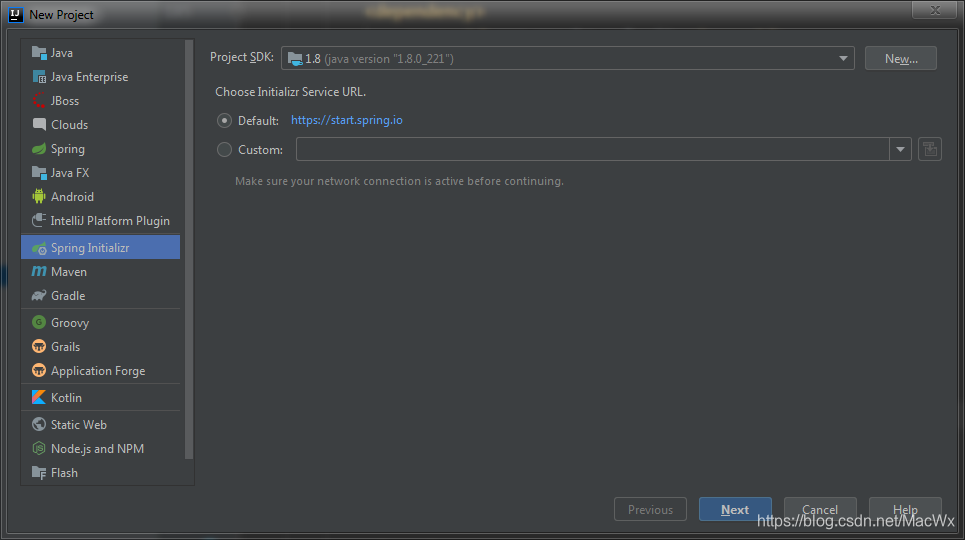965x540 pixels.
Task: Select the Java FX folder icon
Action: coord(39,173)
